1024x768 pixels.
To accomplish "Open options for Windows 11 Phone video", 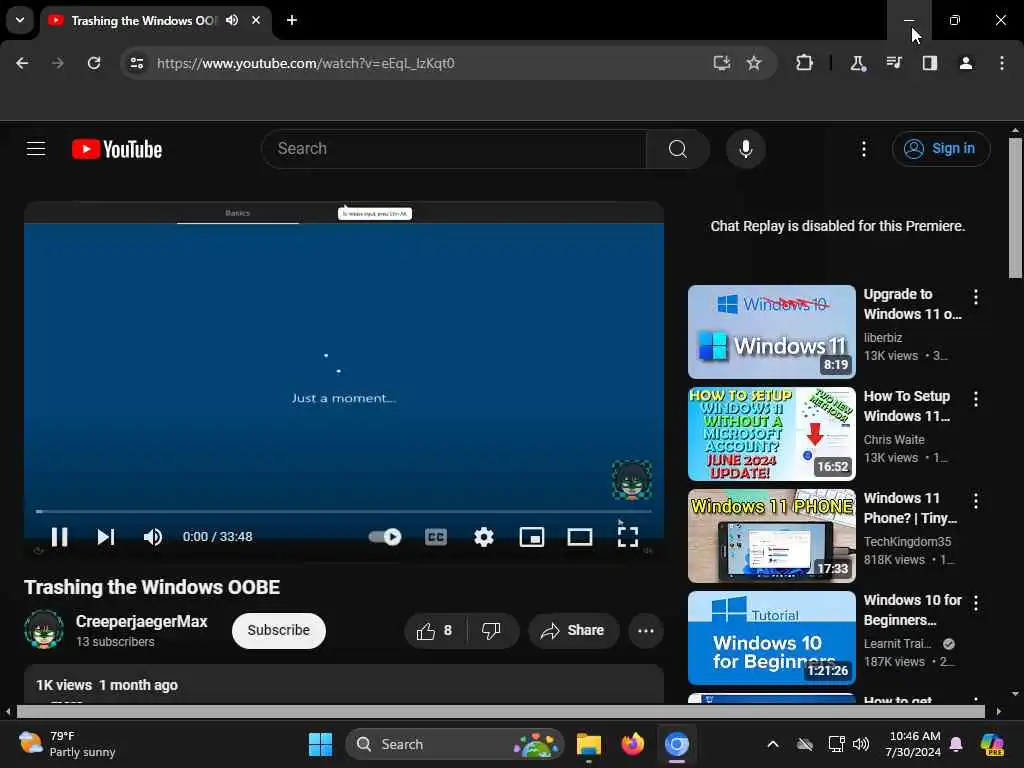I will point(976,501).
